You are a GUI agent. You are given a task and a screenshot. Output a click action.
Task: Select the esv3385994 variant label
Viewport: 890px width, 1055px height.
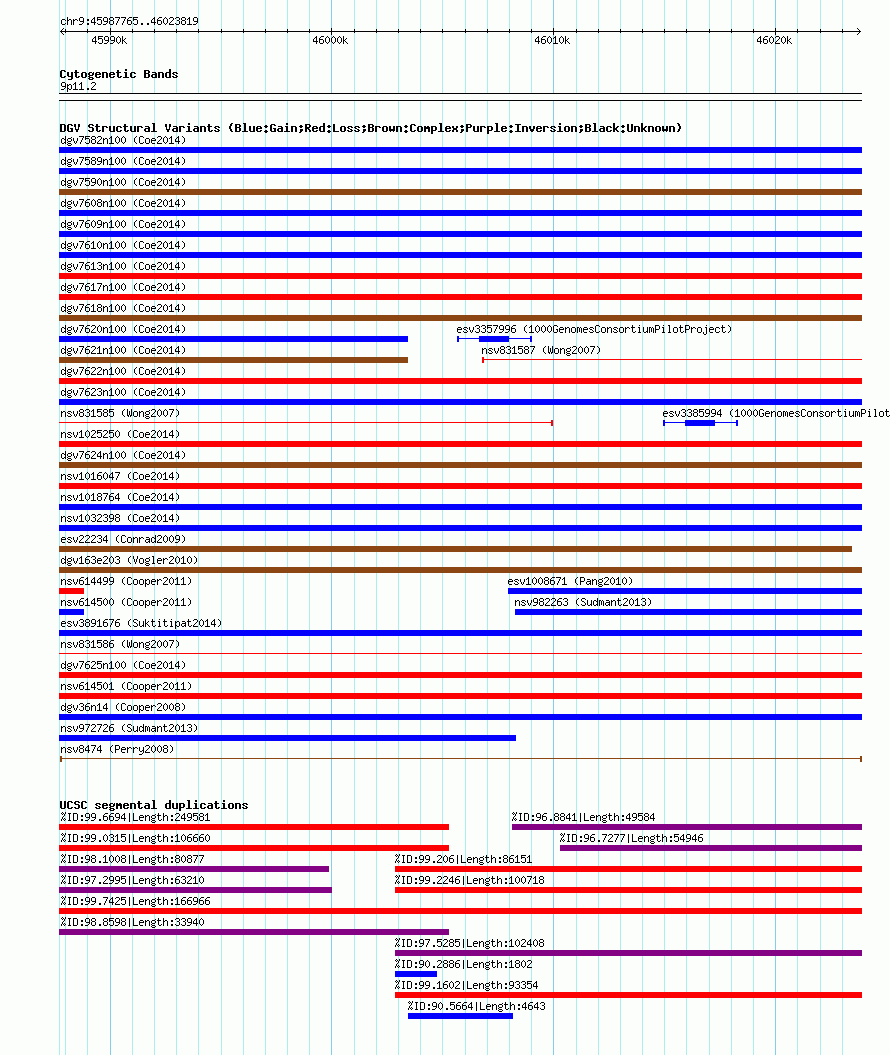pyautogui.click(x=776, y=413)
